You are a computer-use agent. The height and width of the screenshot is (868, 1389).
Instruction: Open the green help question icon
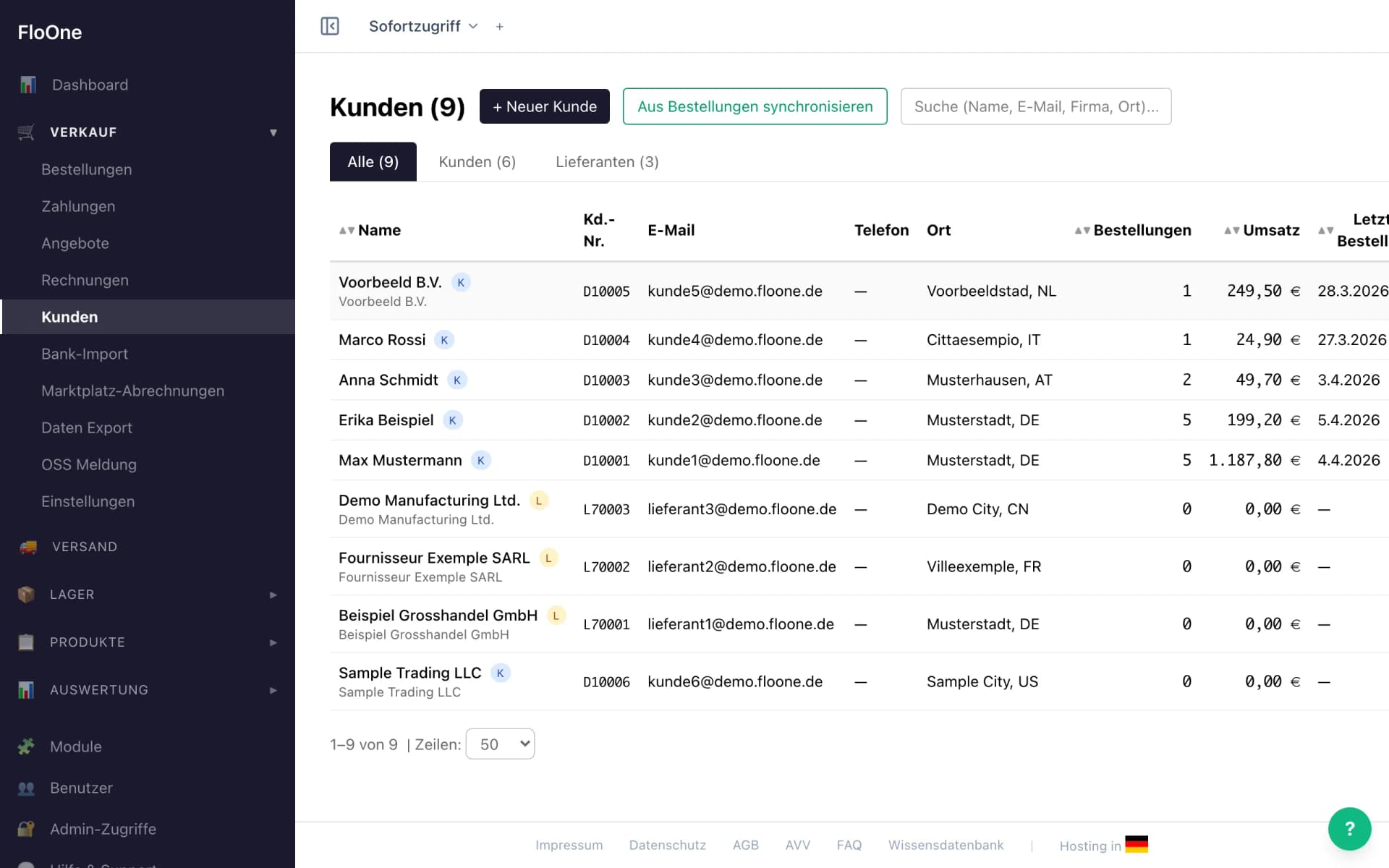tap(1349, 829)
